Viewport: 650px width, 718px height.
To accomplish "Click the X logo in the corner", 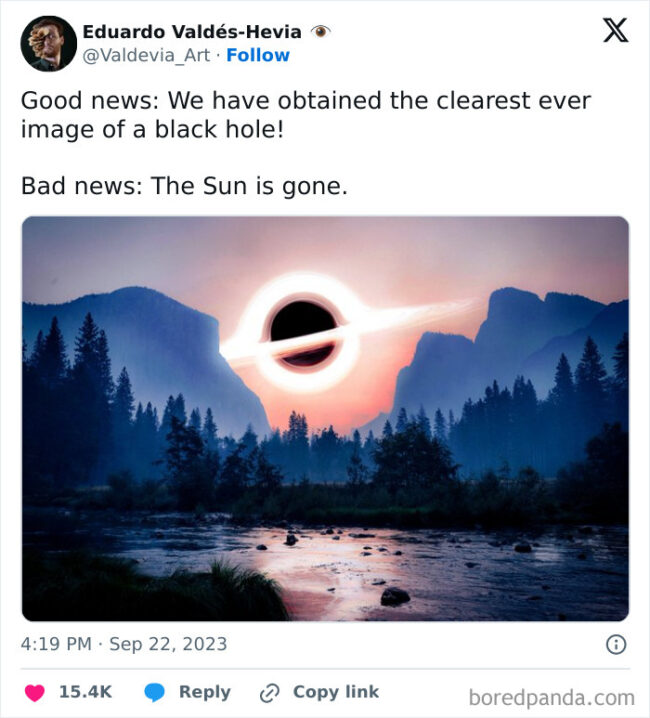I will [615, 32].
